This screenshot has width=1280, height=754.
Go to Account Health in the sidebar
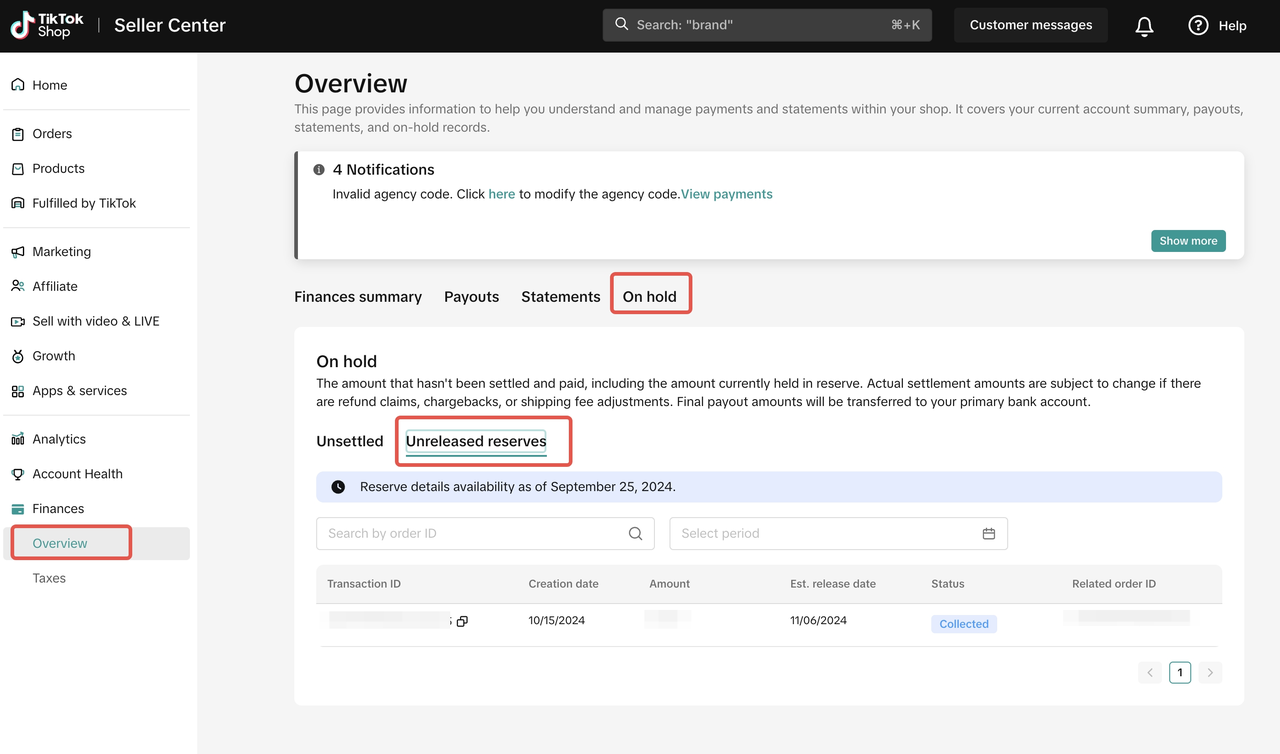[x=77, y=474]
